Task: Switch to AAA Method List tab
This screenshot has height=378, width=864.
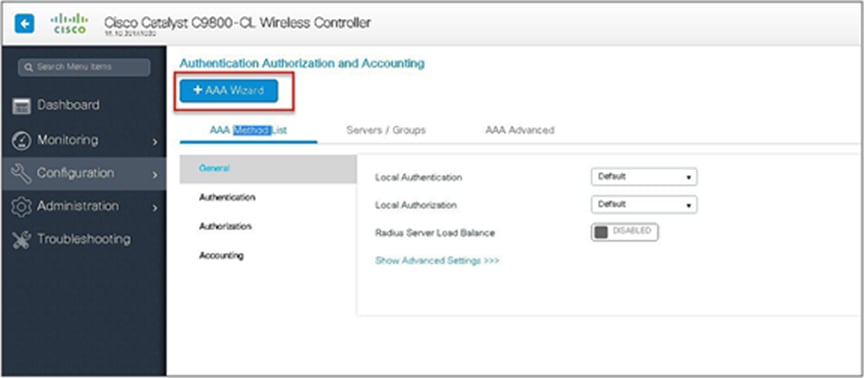Action: pos(249,131)
